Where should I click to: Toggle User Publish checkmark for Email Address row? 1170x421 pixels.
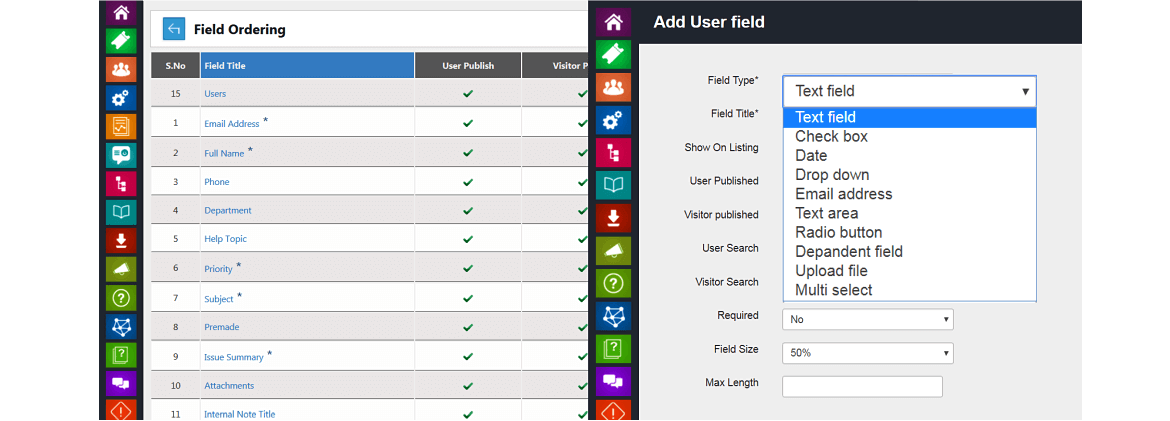(468, 123)
